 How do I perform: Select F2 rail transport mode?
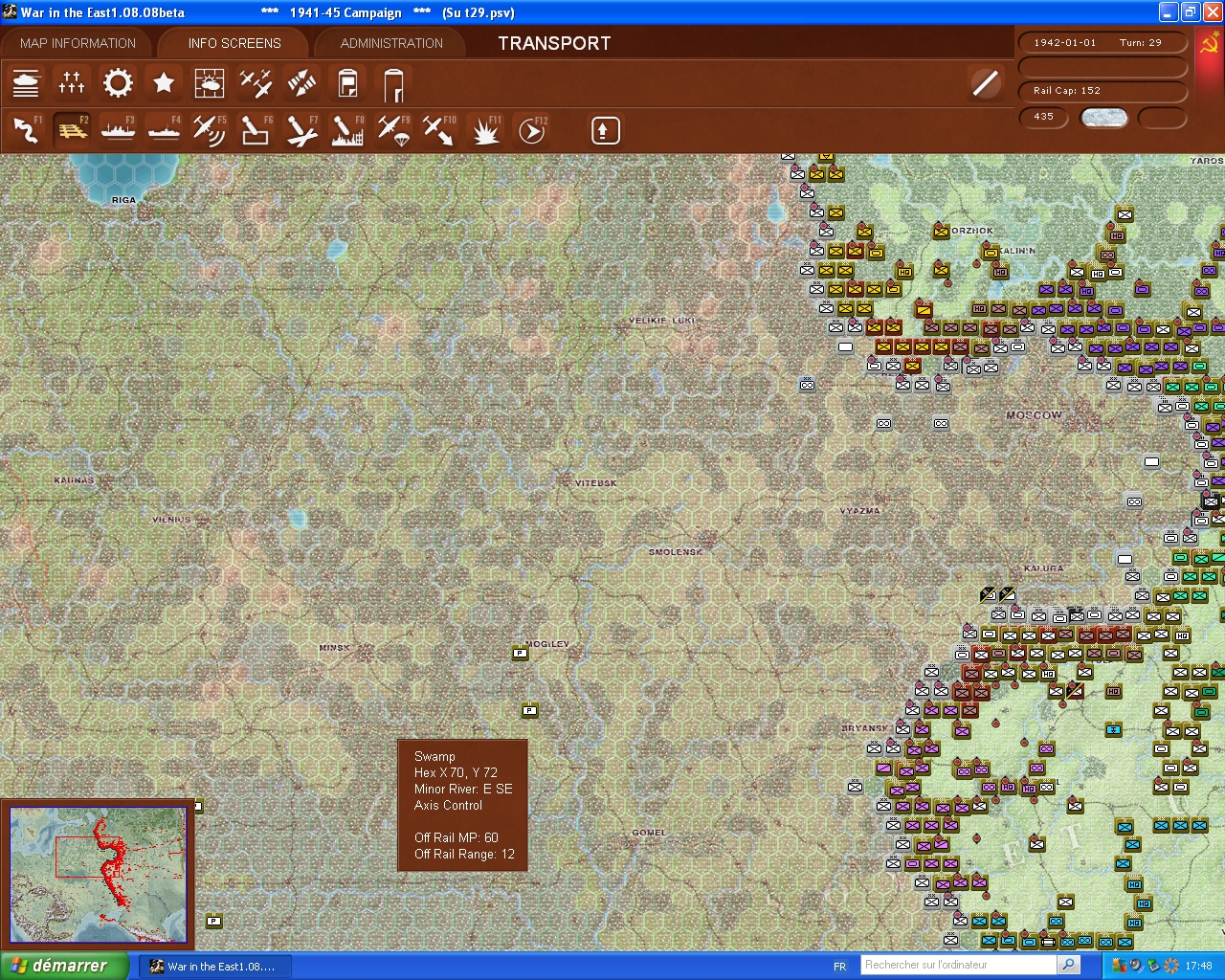point(72,129)
